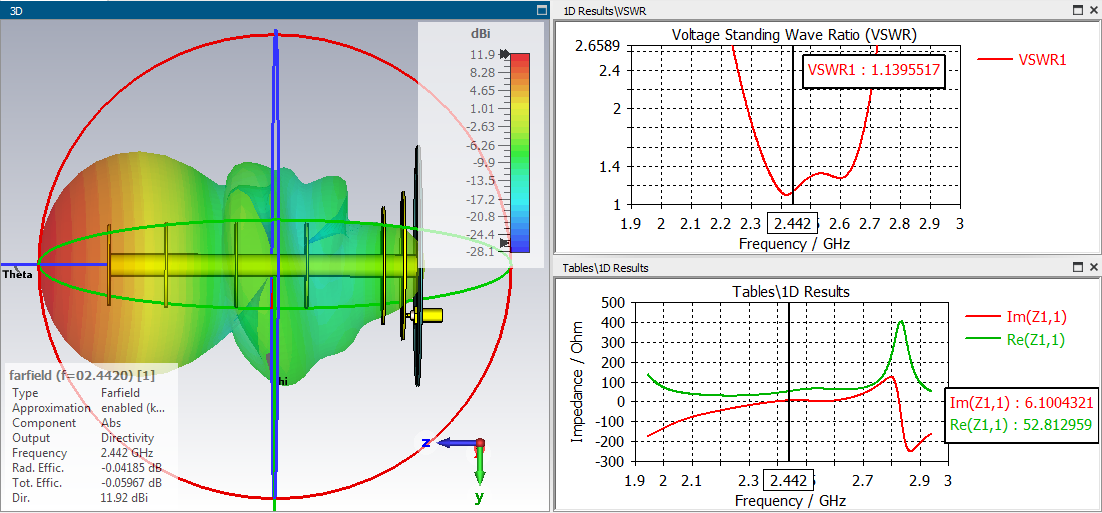This screenshot has height=513, width=1102.
Task: Click the upper arrow marker on dBi color ramp
Action: [x=505, y=54]
